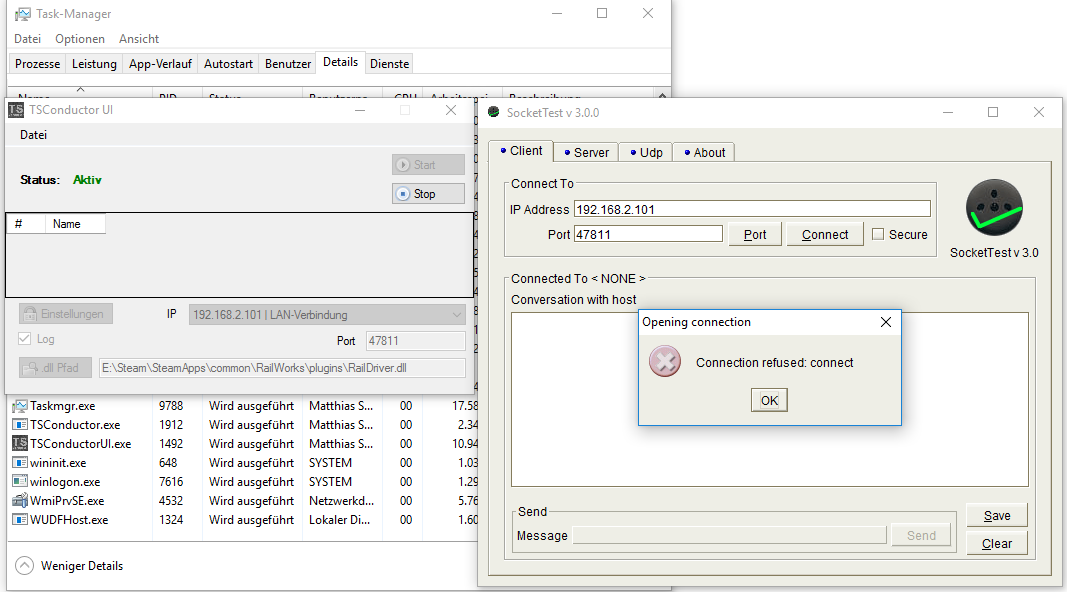Click the Einstellungen button
1067x592 pixels.
point(65,314)
